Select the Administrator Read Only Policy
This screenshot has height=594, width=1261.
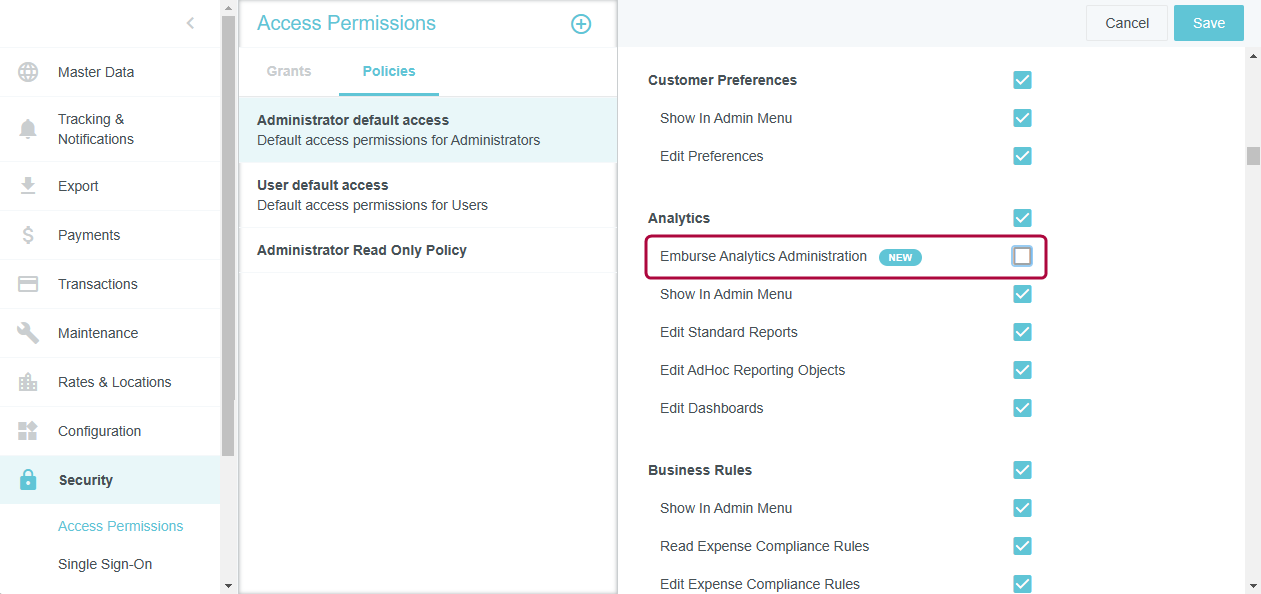(x=363, y=250)
